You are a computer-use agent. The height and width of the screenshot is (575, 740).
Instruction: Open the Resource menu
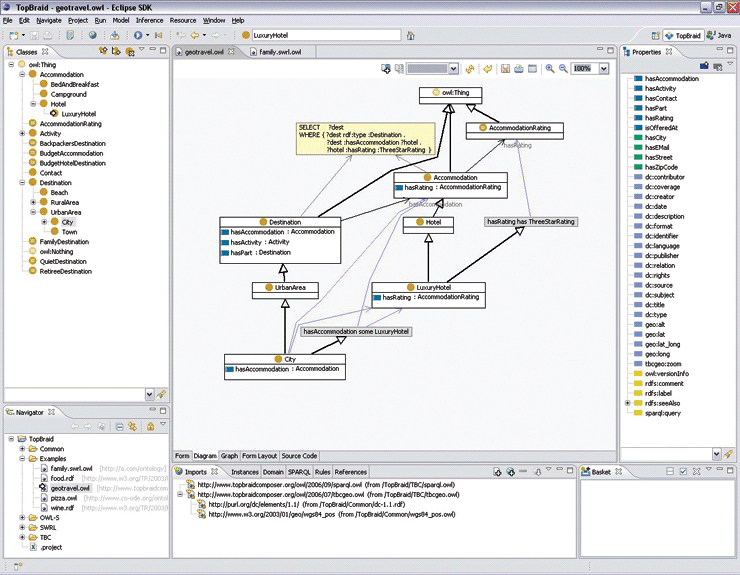[183, 20]
